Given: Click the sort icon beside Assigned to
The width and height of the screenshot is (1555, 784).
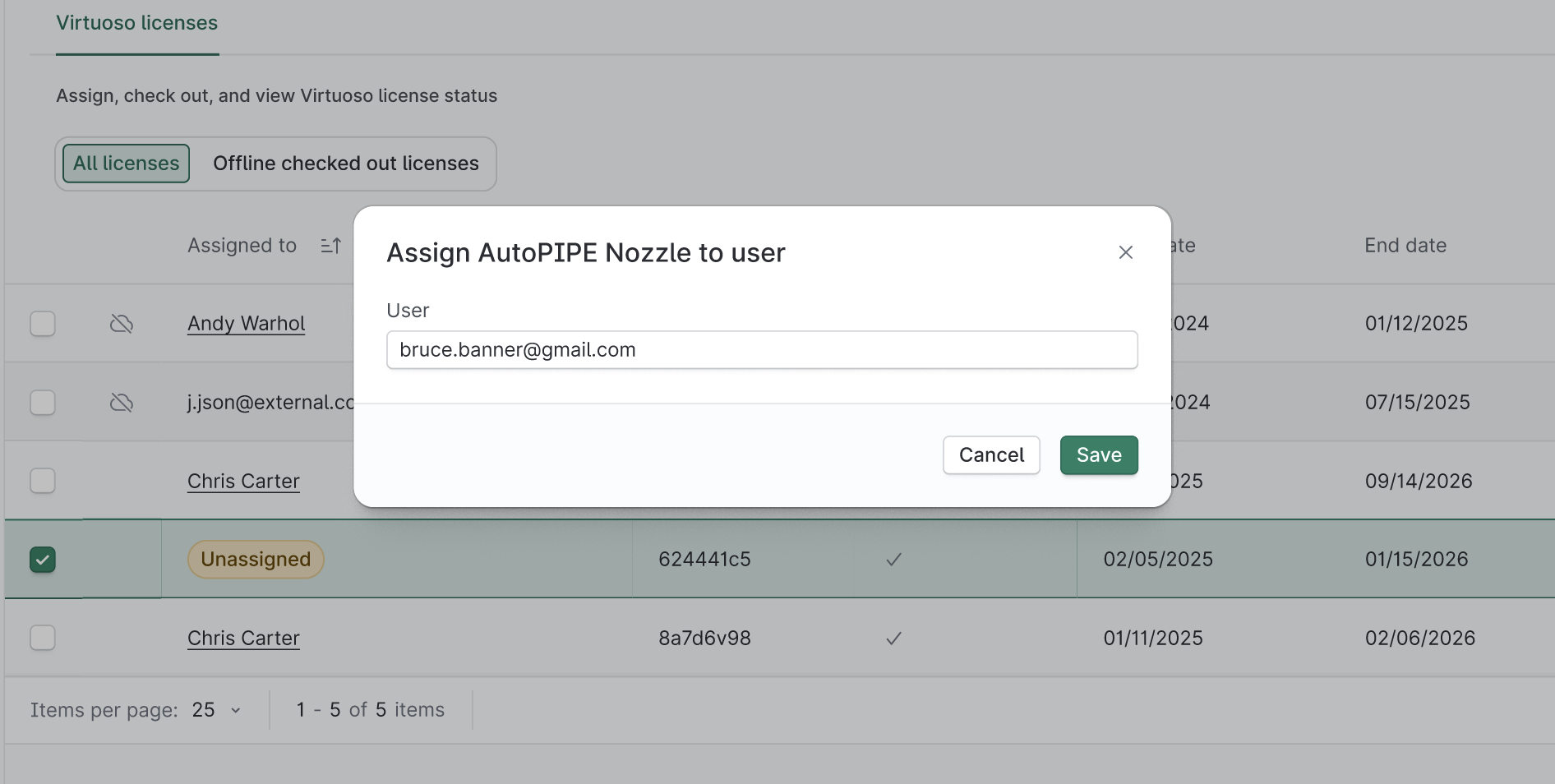Looking at the screenshot, I should coord(330,246).
